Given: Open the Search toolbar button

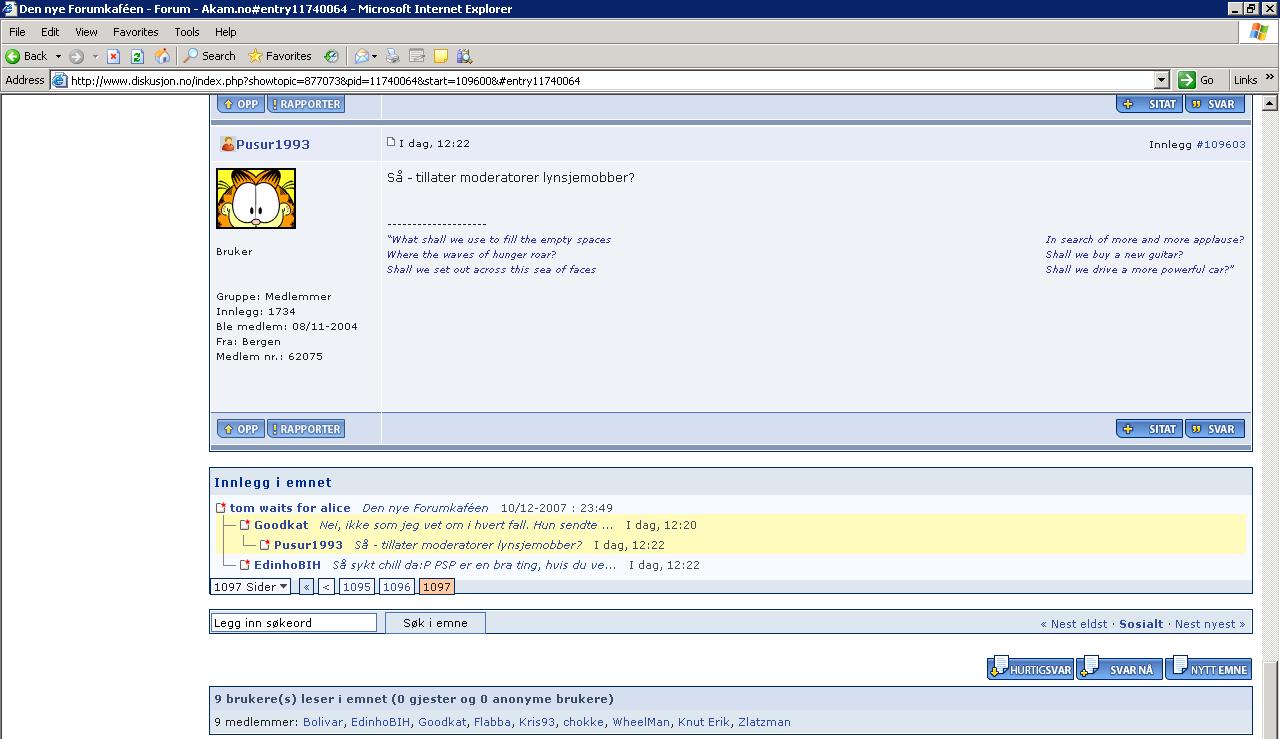Looking at the screenshot, I should 209,56.
